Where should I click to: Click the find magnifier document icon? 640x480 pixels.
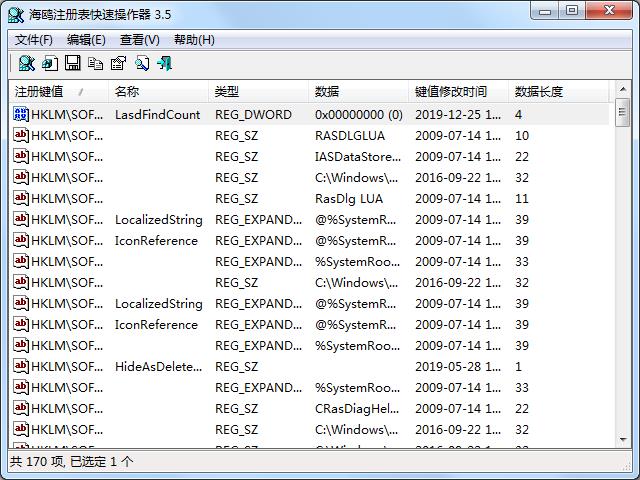pyautogui.click(x=142, y=64)
